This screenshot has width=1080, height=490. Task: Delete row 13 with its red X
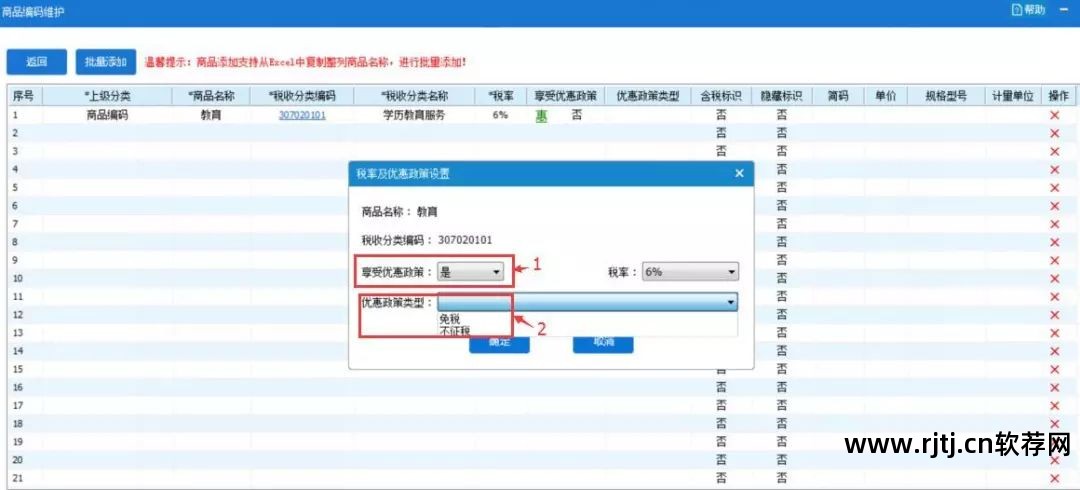point(1054,333)
